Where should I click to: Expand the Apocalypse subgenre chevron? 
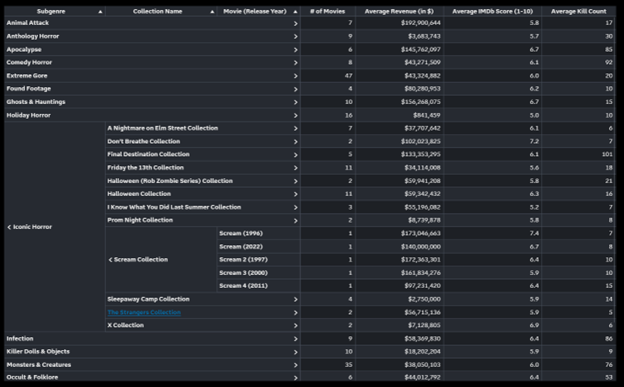pyautogui.click(x=295, y=50)
